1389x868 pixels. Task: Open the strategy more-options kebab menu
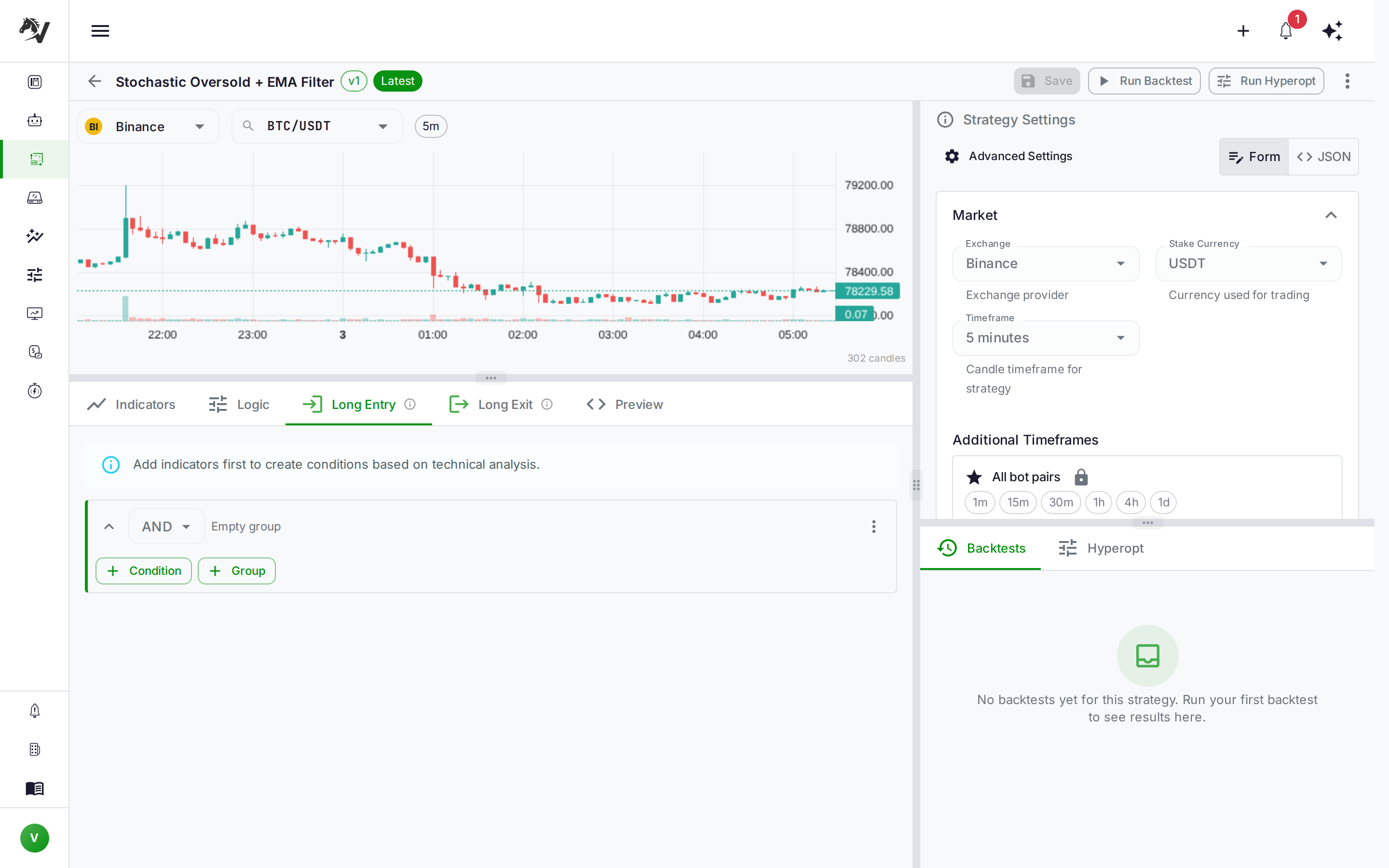(1347, 81)
